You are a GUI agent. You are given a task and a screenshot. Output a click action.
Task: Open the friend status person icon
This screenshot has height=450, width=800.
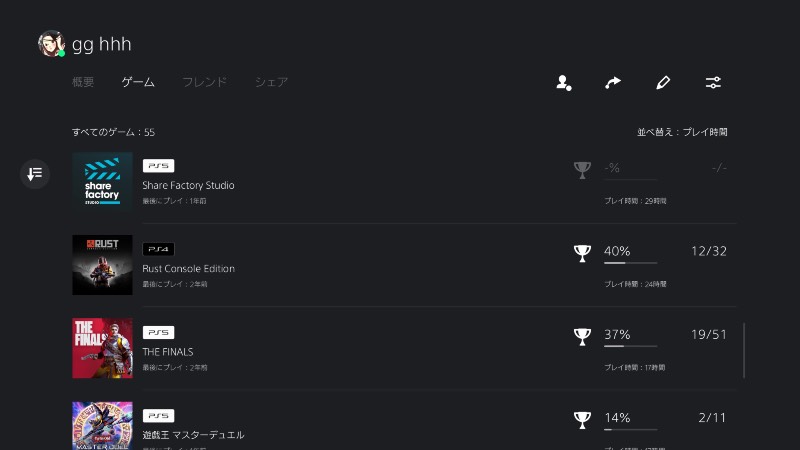[563, 83]
